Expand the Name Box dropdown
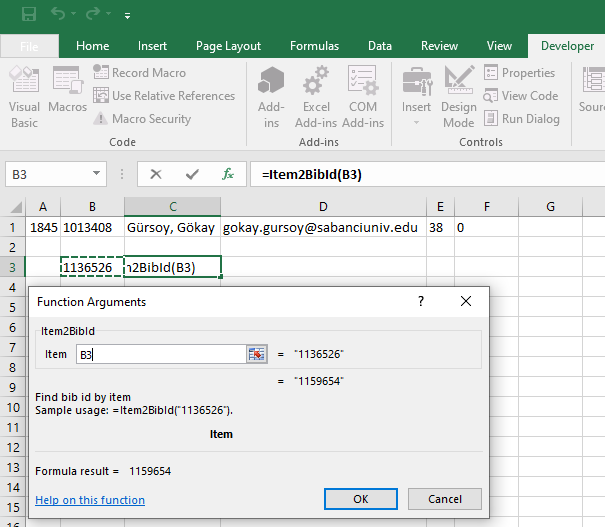605x527 pixels. [96, 174]
